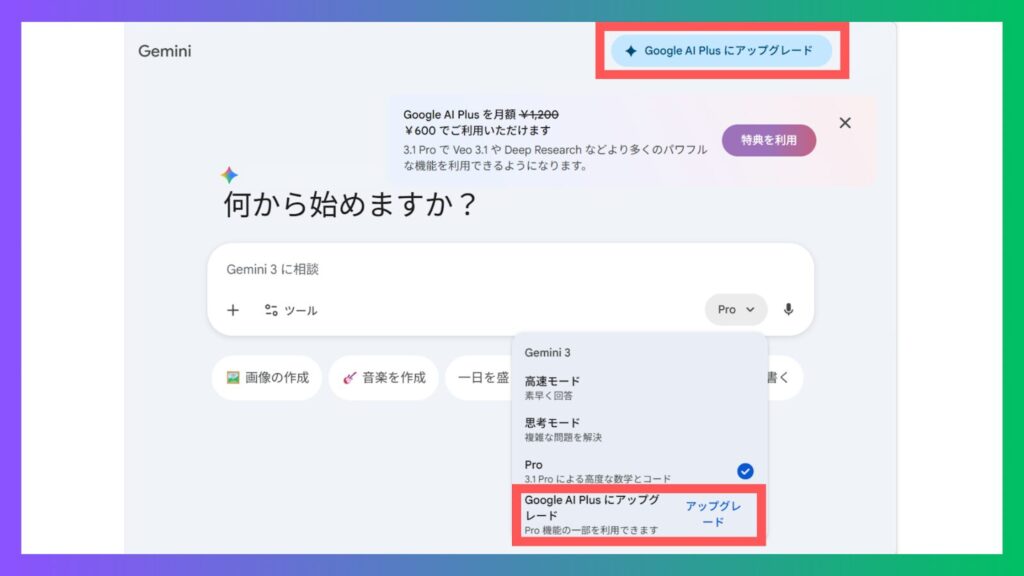Click the top Google AI Plus にアップグレード button
Screen dimensions: 1024x576
coord(721,51)
